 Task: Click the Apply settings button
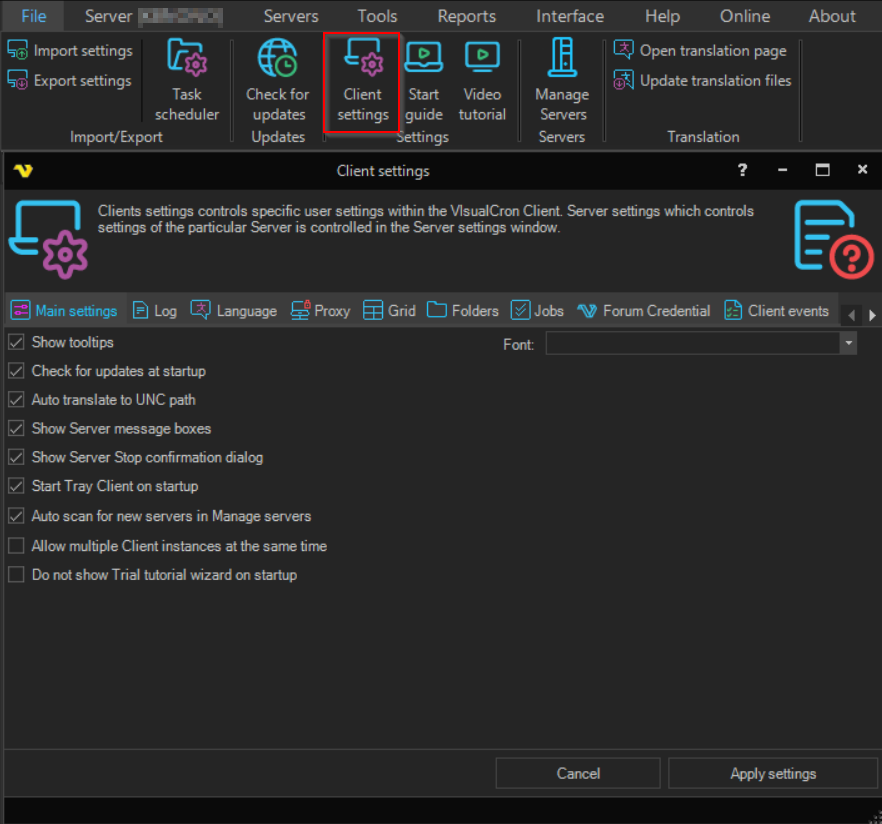773,773
